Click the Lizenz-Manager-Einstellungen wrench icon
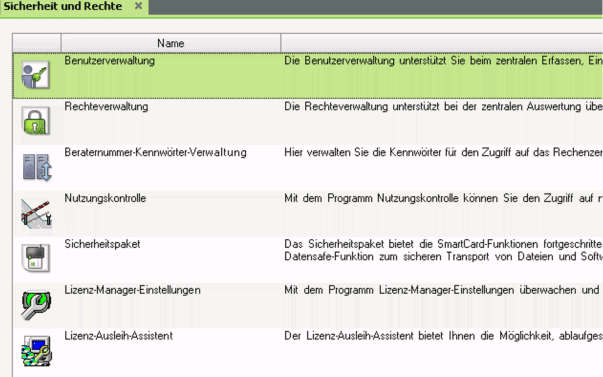Viewport: 603px width, 377px height. pyautogui.click(x=36, y=305)
